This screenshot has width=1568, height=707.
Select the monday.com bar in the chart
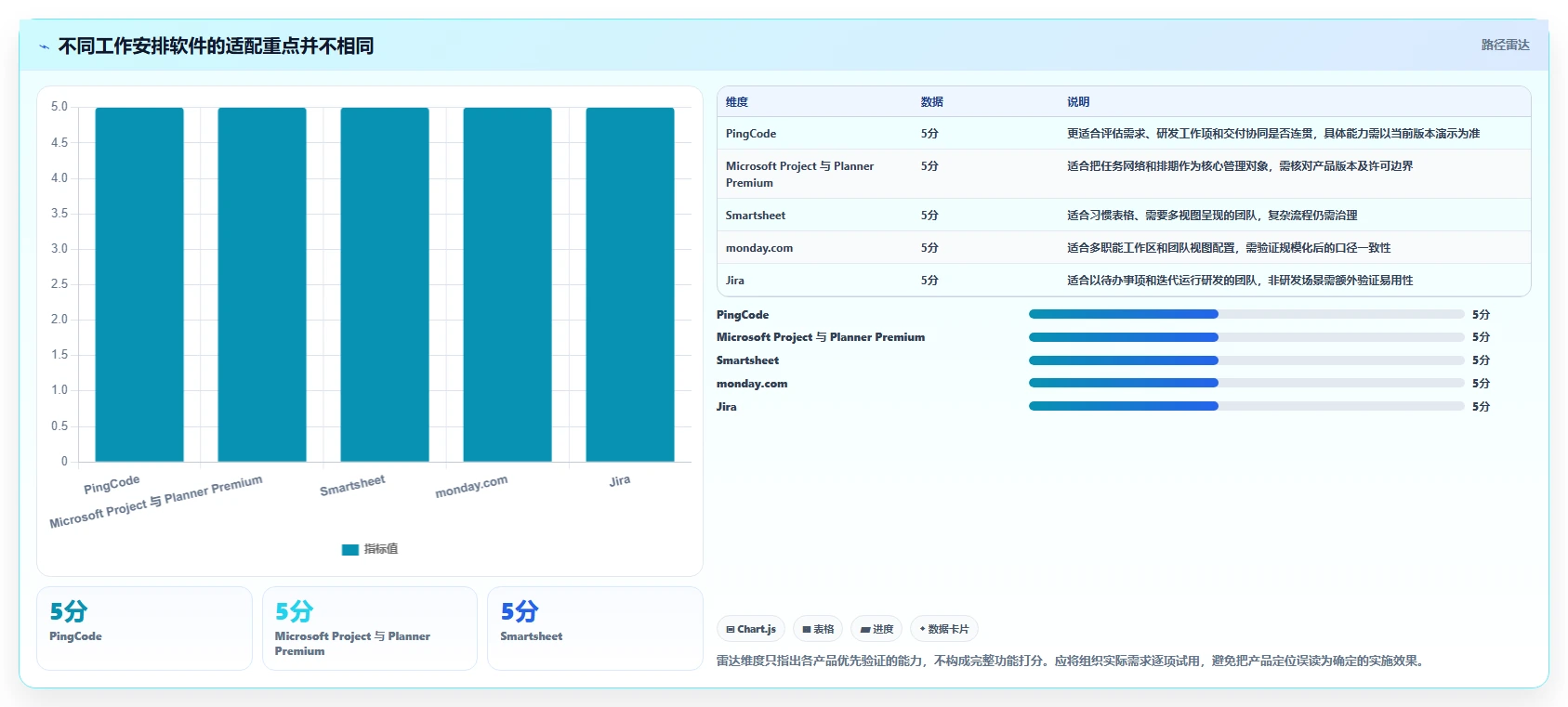click(507, 284)
